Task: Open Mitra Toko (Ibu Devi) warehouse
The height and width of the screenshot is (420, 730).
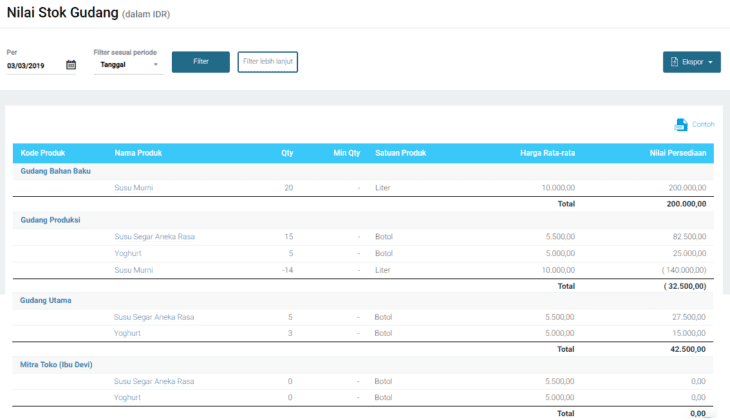Action: tap(60, 365)
